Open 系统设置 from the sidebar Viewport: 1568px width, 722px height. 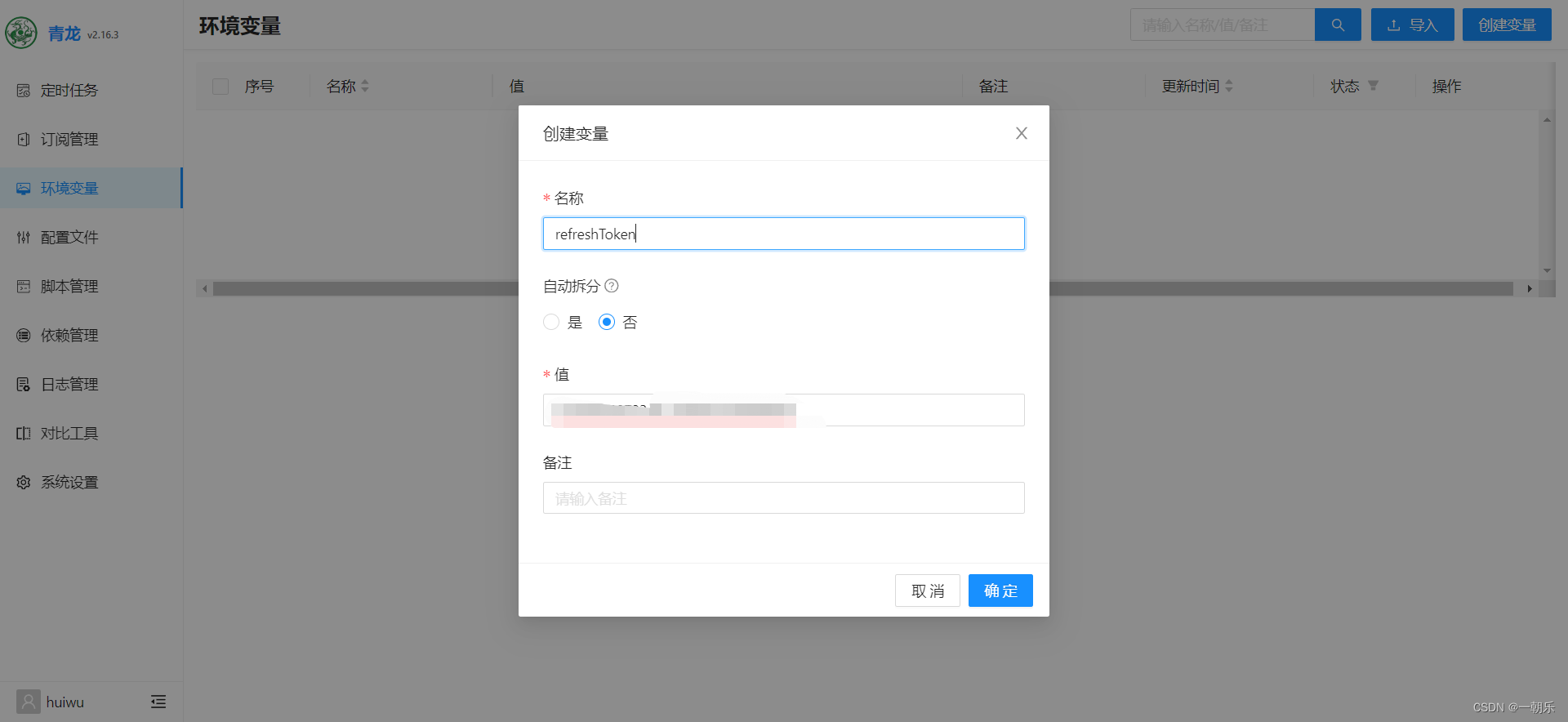point(69,483)
